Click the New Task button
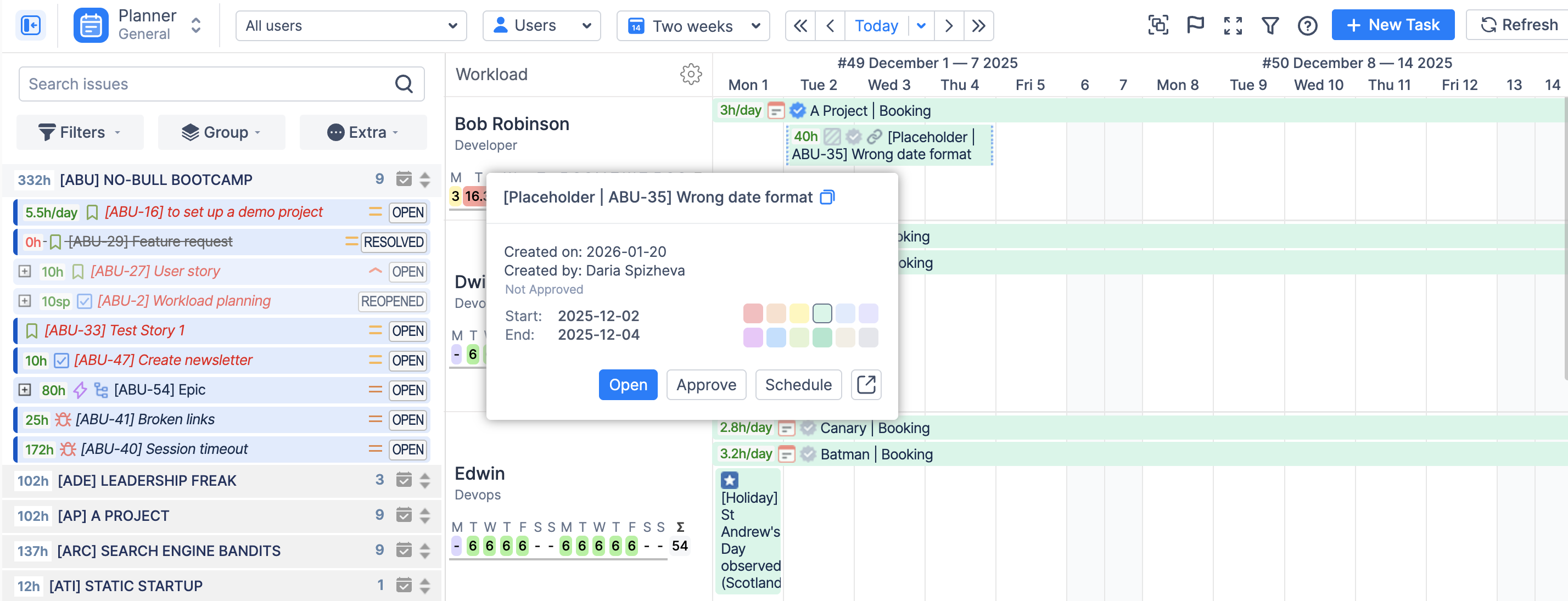Image resolution: width=1568 pixels, height=601 pixels. (1392, 25)
